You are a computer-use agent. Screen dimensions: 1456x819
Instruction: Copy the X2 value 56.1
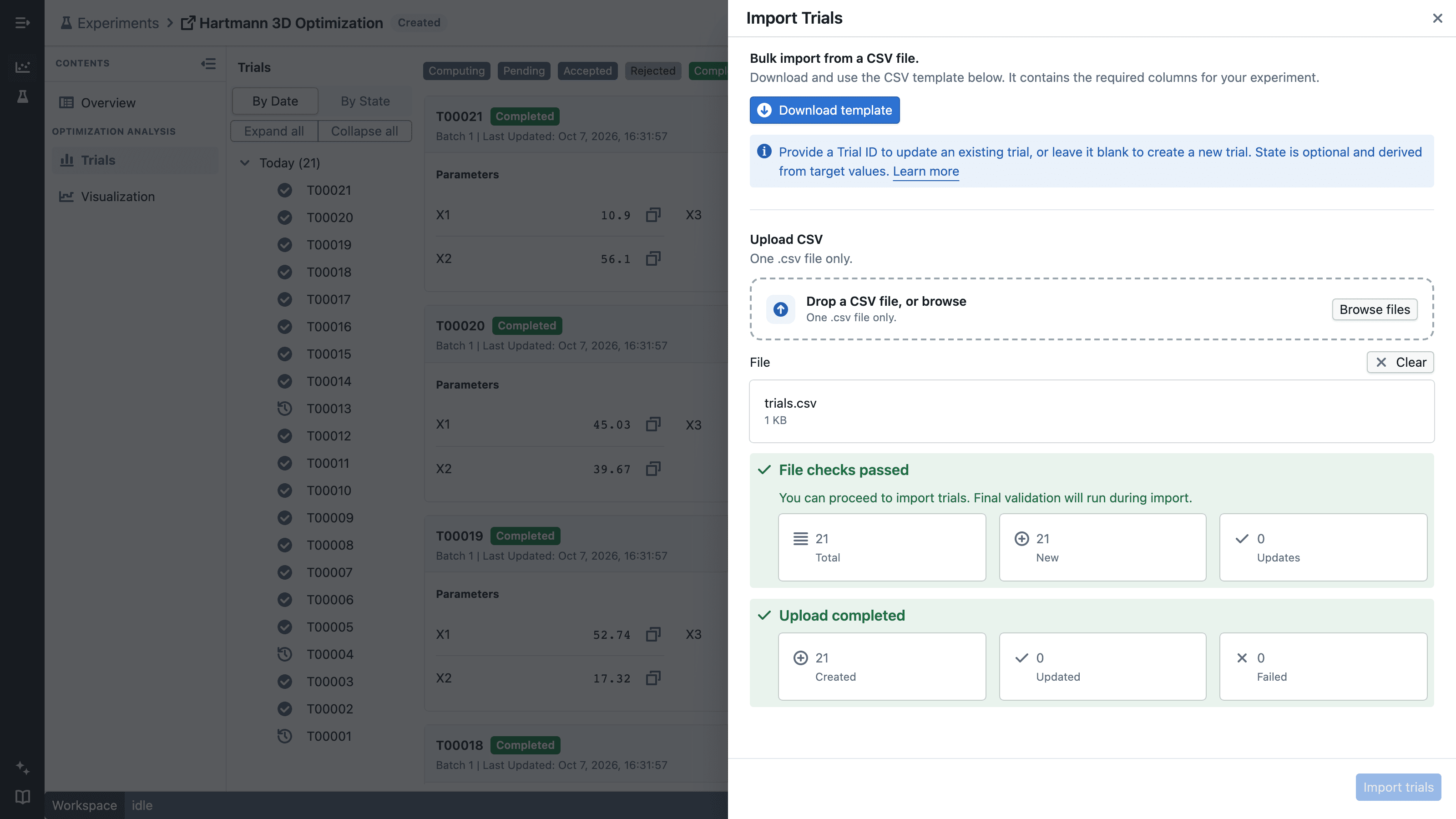tap(653, 259)
